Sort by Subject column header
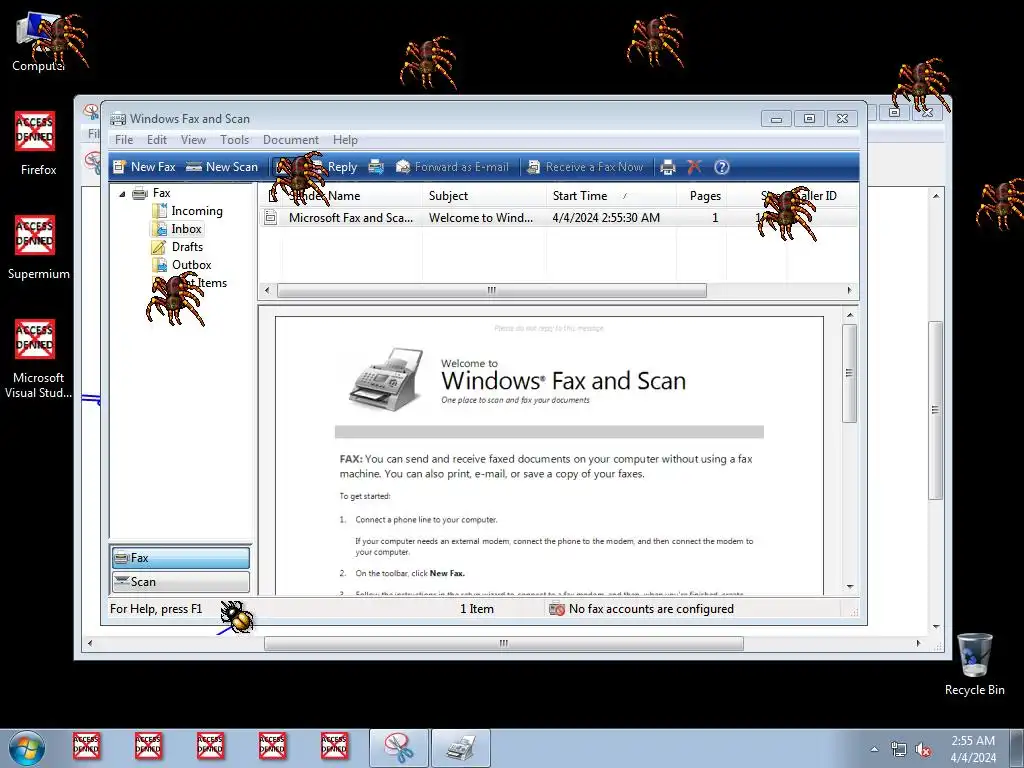 (x=484, y=196)
